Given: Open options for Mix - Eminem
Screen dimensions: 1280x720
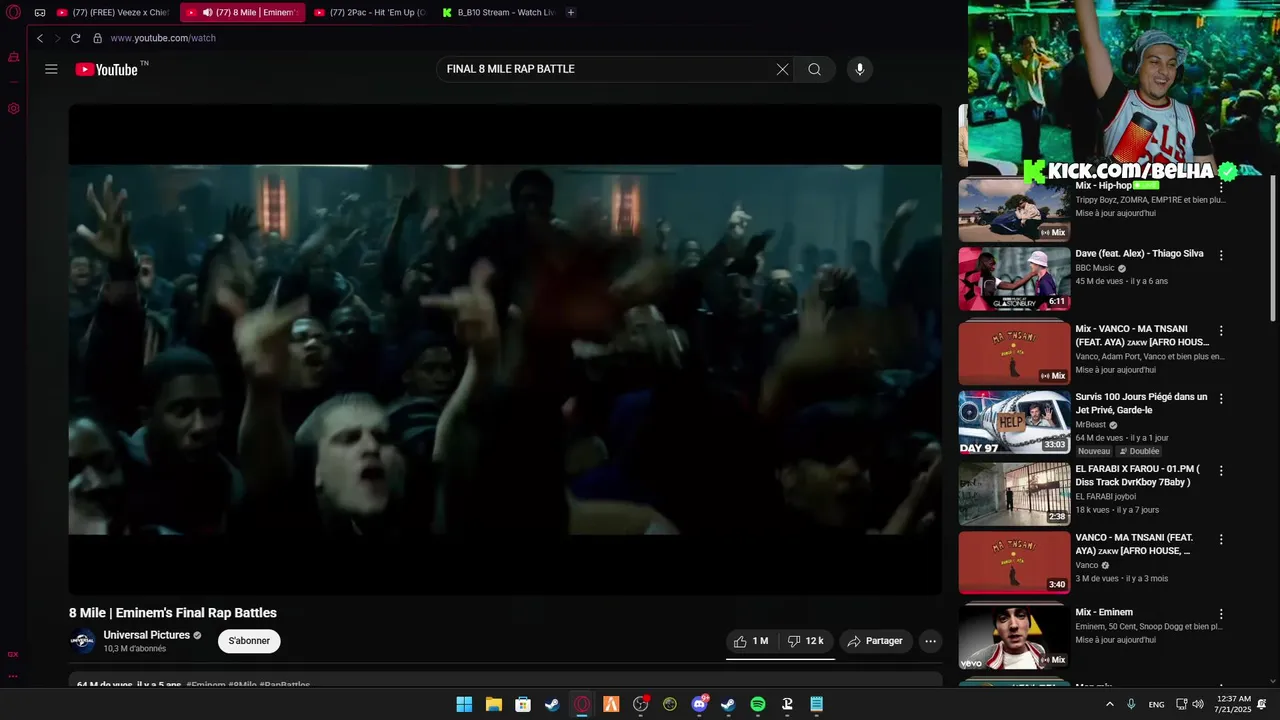Looking at the screenshot, I should 1221,614.
